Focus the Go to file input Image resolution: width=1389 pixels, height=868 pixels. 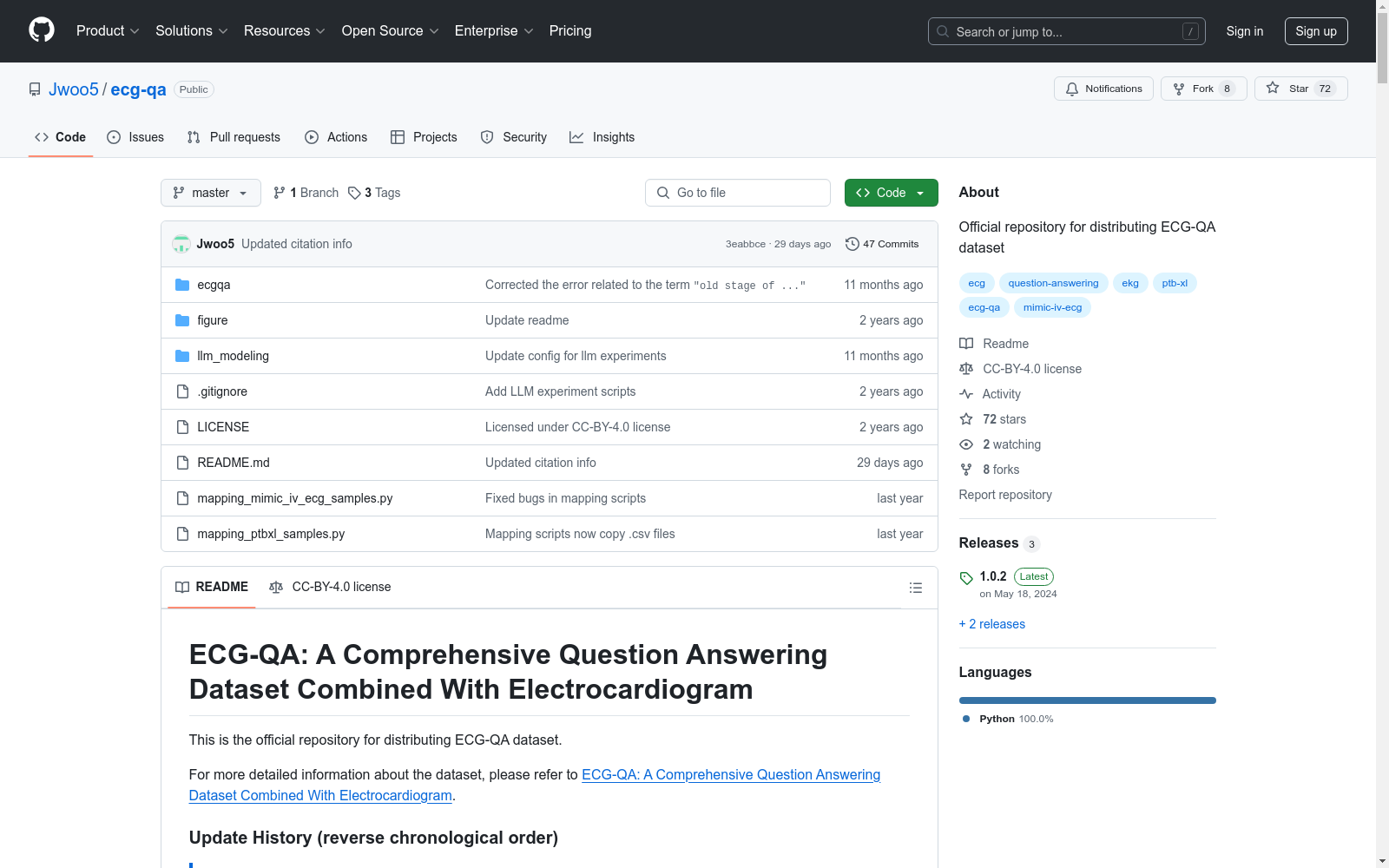point(738,193)
